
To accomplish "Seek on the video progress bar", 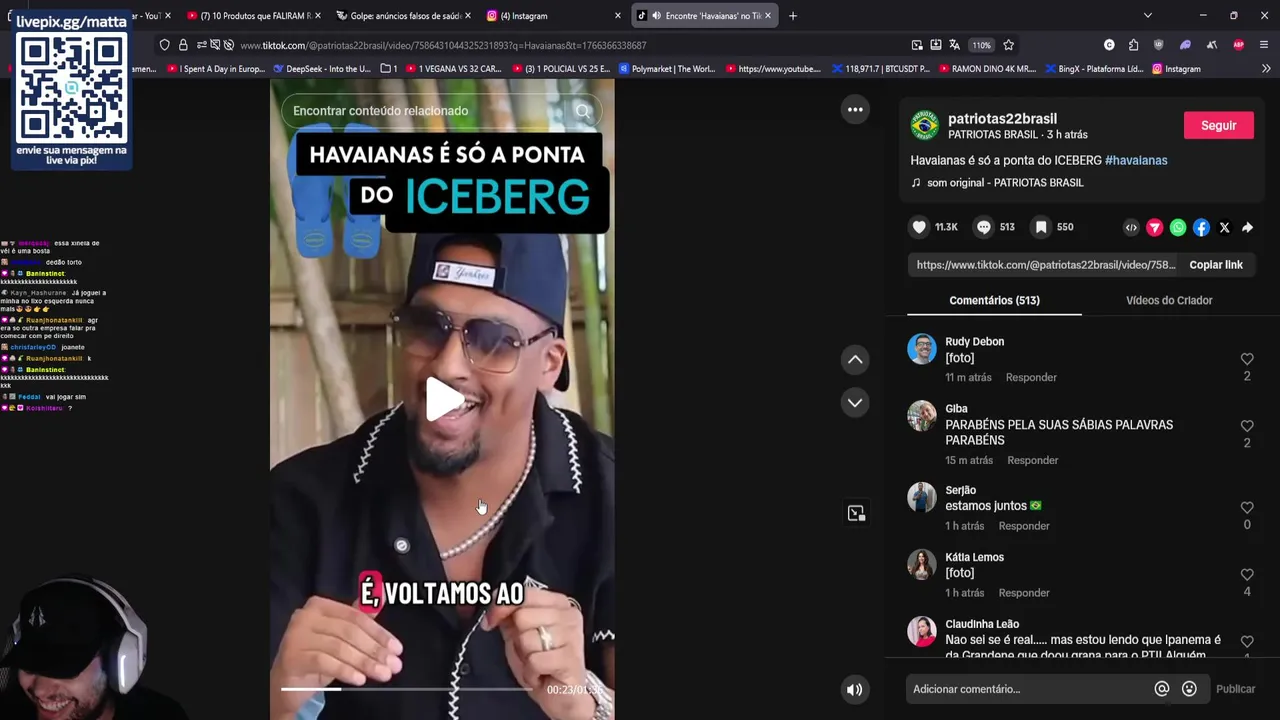I will (407, 689).
